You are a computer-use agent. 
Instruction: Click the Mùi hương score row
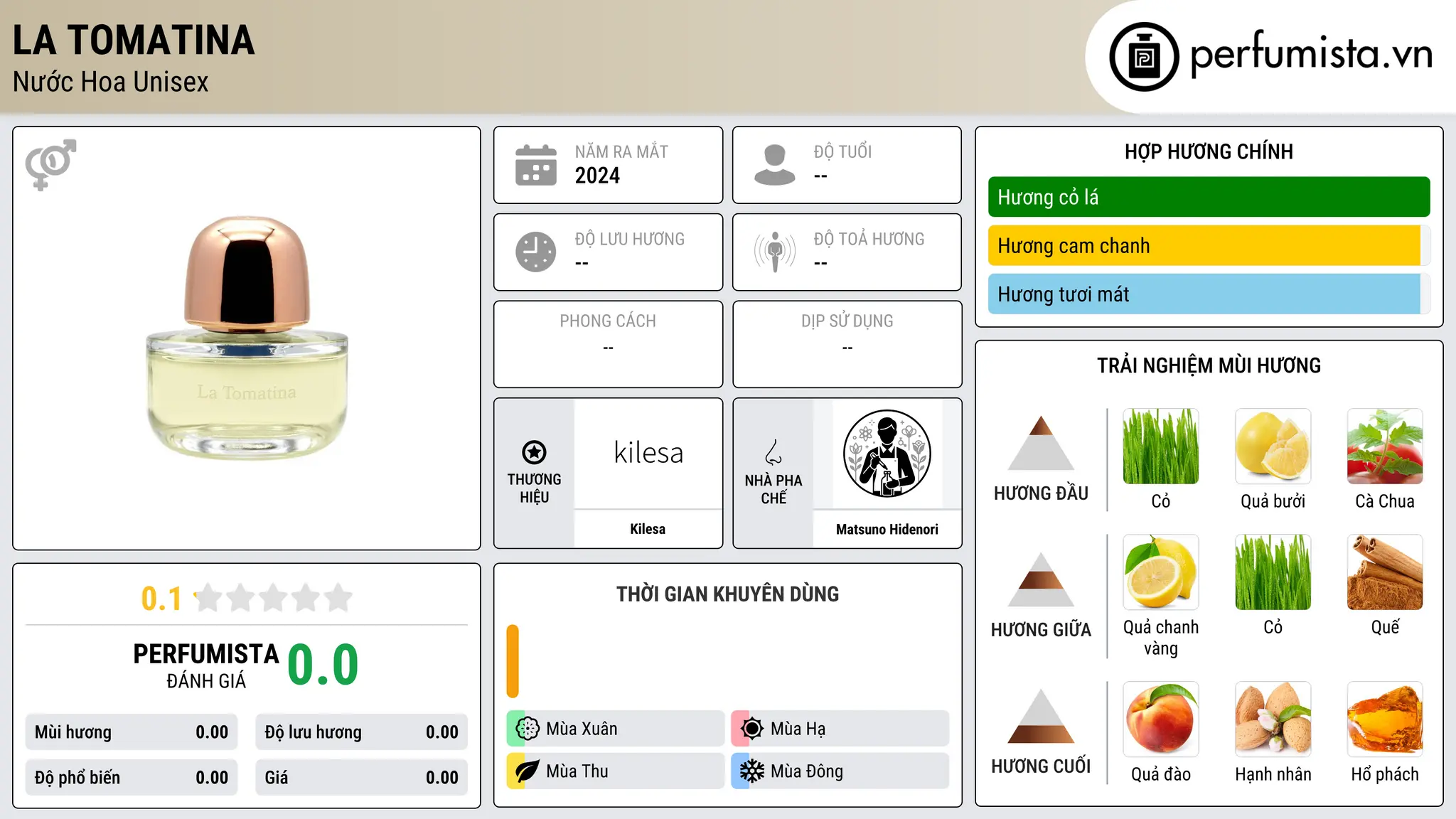(132, 732)
